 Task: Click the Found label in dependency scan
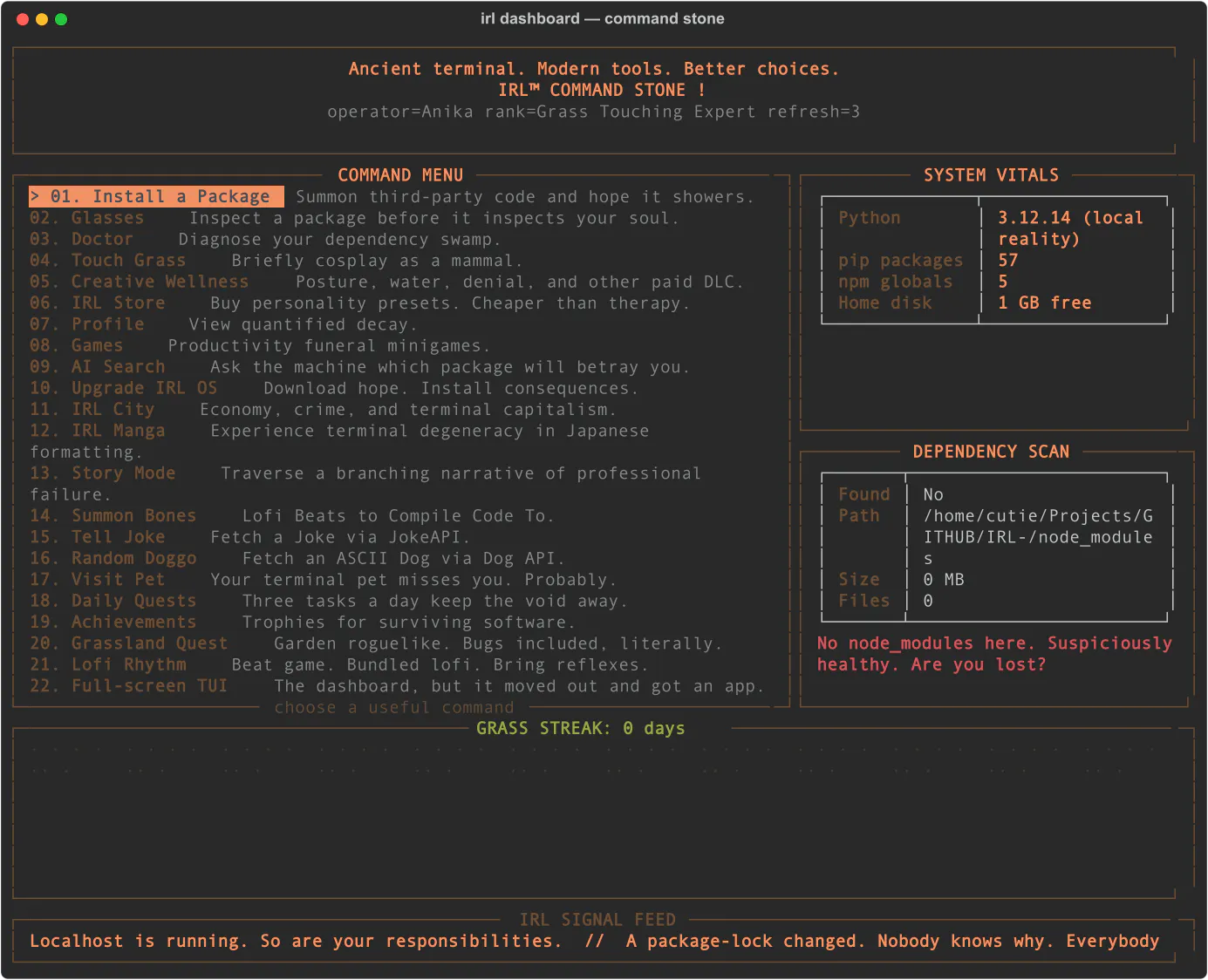click(x=864, y=494)
